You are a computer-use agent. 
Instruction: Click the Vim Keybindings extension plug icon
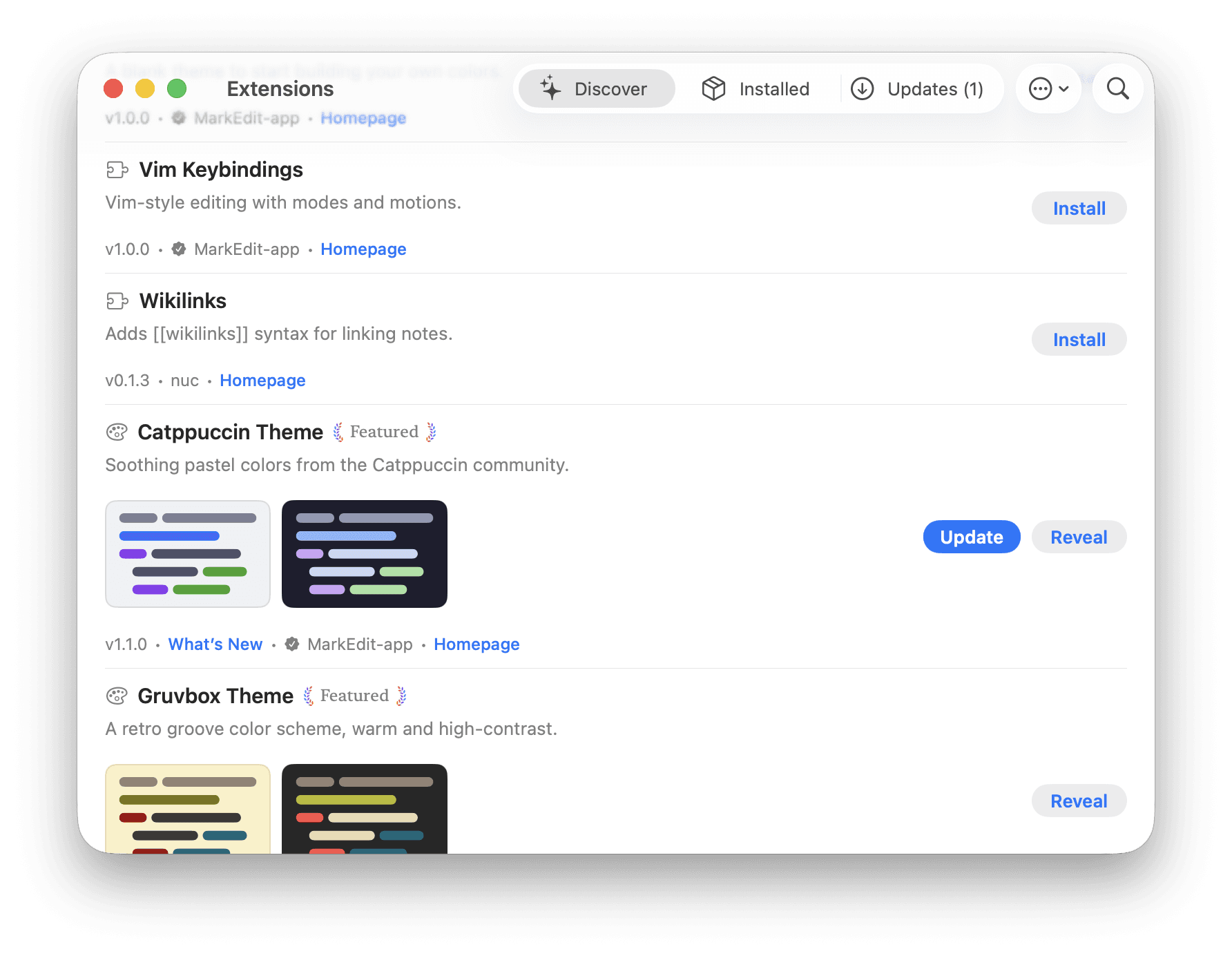pyautogui.click(x=117, y=169)
